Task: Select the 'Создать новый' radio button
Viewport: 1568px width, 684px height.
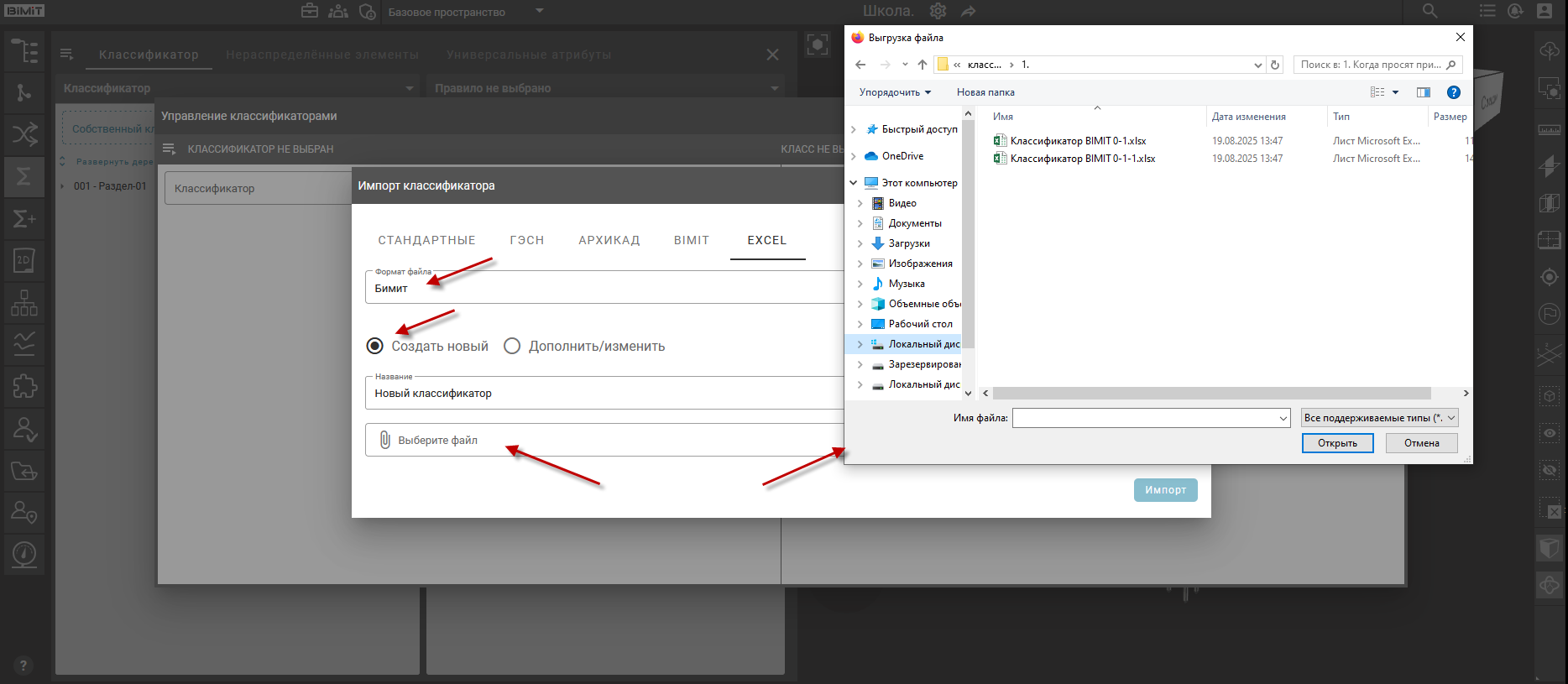Action: [x=375, y=346]
